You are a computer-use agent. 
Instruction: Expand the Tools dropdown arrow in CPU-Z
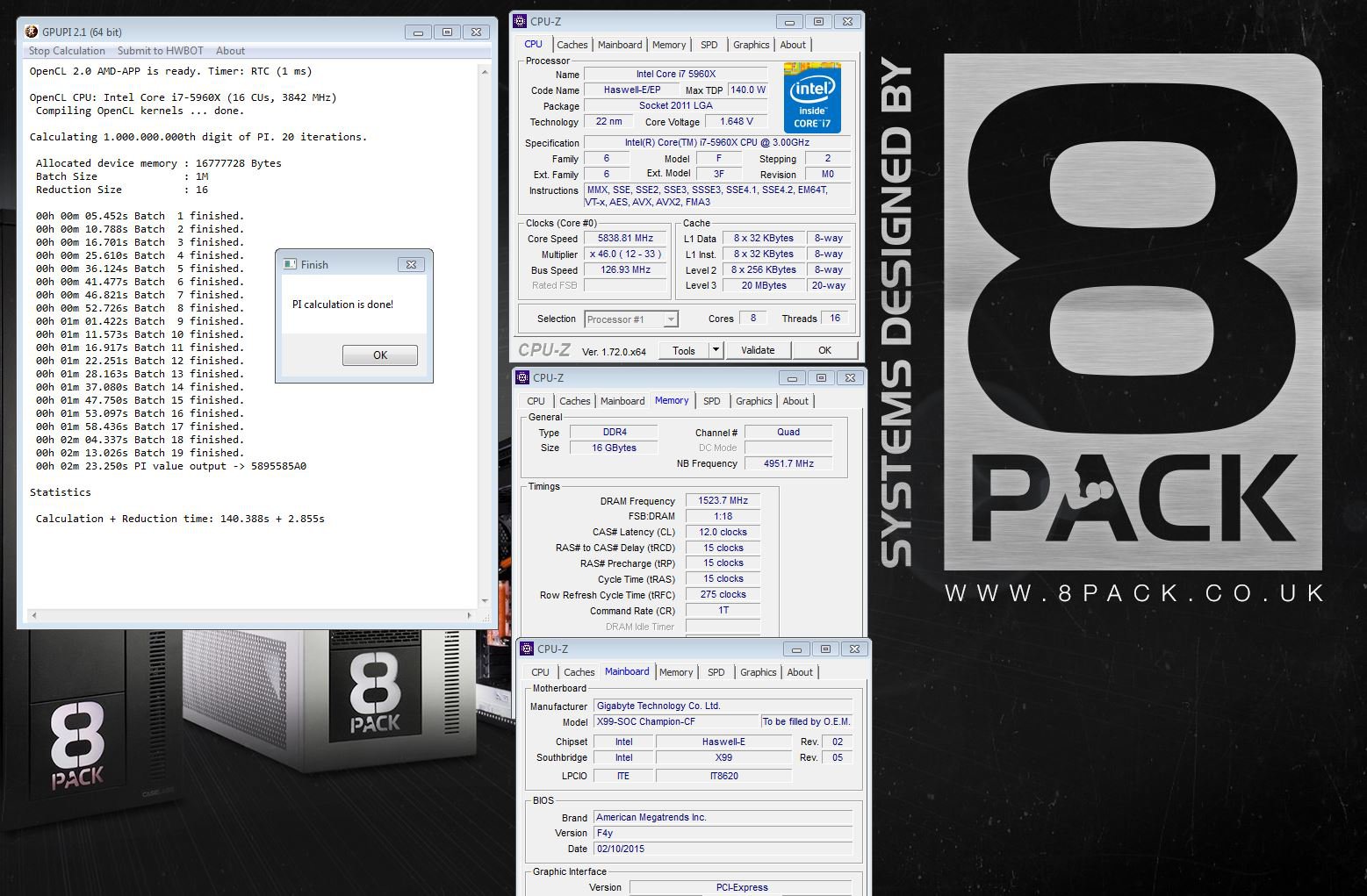point(716,350)
